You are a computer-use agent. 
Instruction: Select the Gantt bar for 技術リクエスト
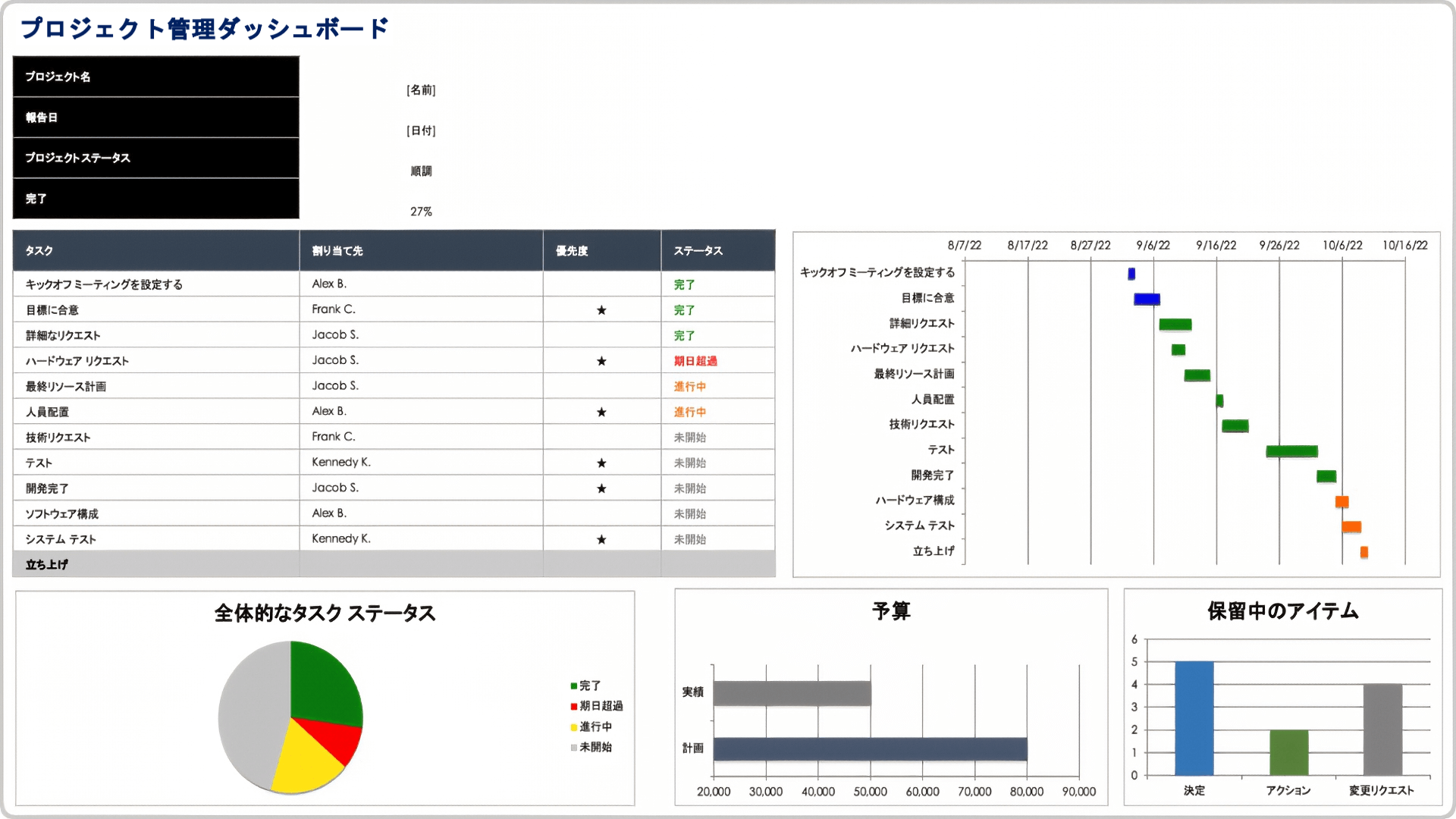pyautogui.click(x=1235, y=425)
